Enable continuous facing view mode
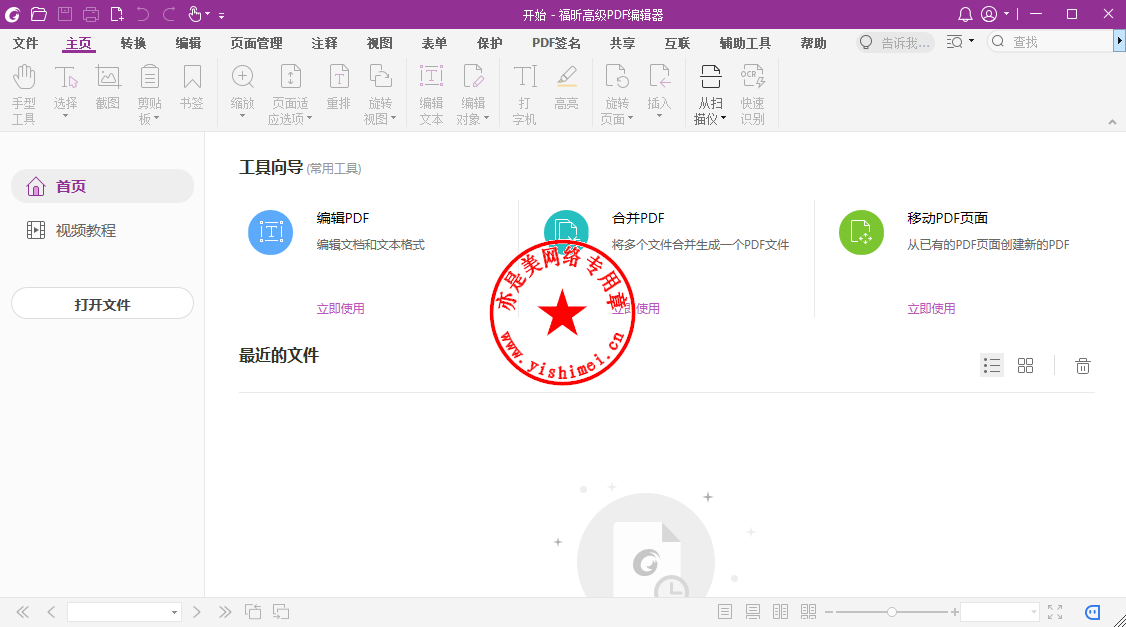This screenshot has width=1126, height=627. point(809,612)
